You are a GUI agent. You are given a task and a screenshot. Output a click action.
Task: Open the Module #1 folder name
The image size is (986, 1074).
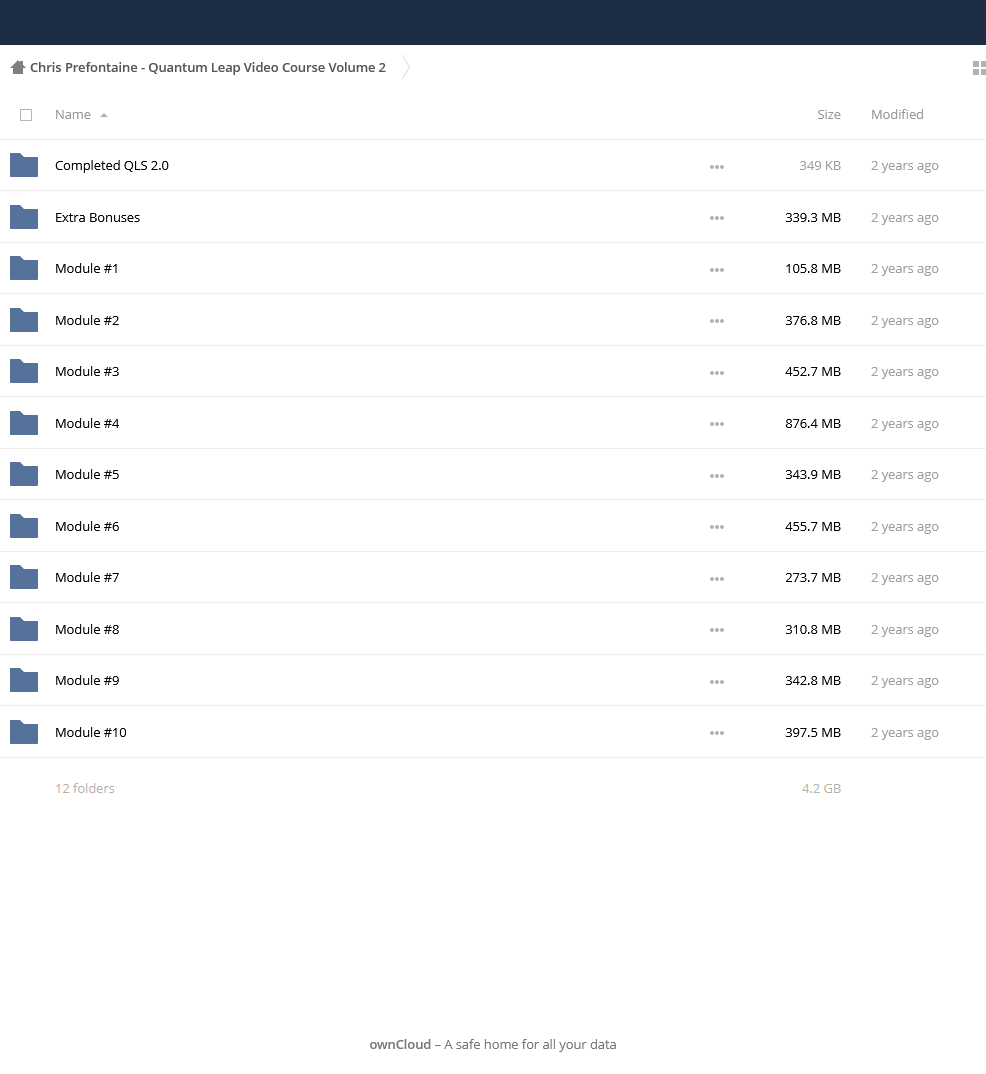point(86,268)
